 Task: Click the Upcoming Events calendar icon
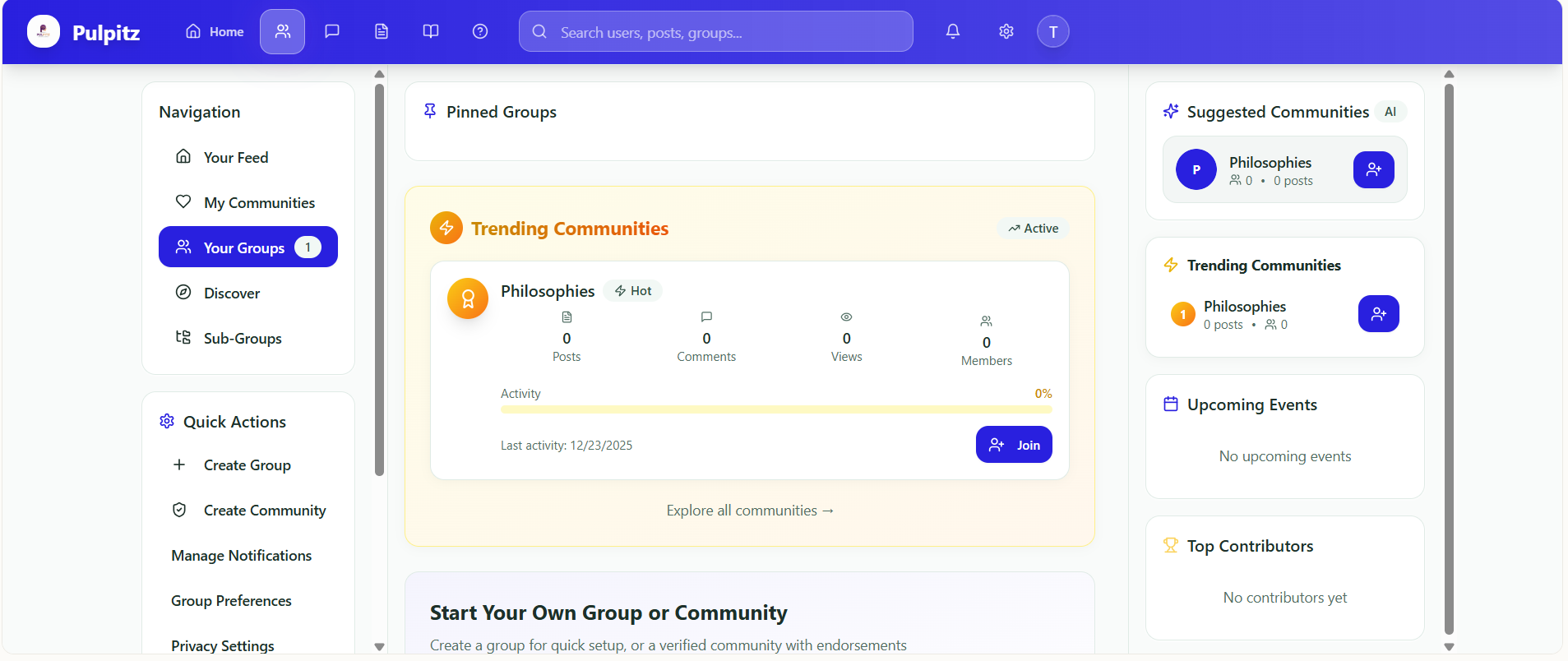(x=1171, y=404)
